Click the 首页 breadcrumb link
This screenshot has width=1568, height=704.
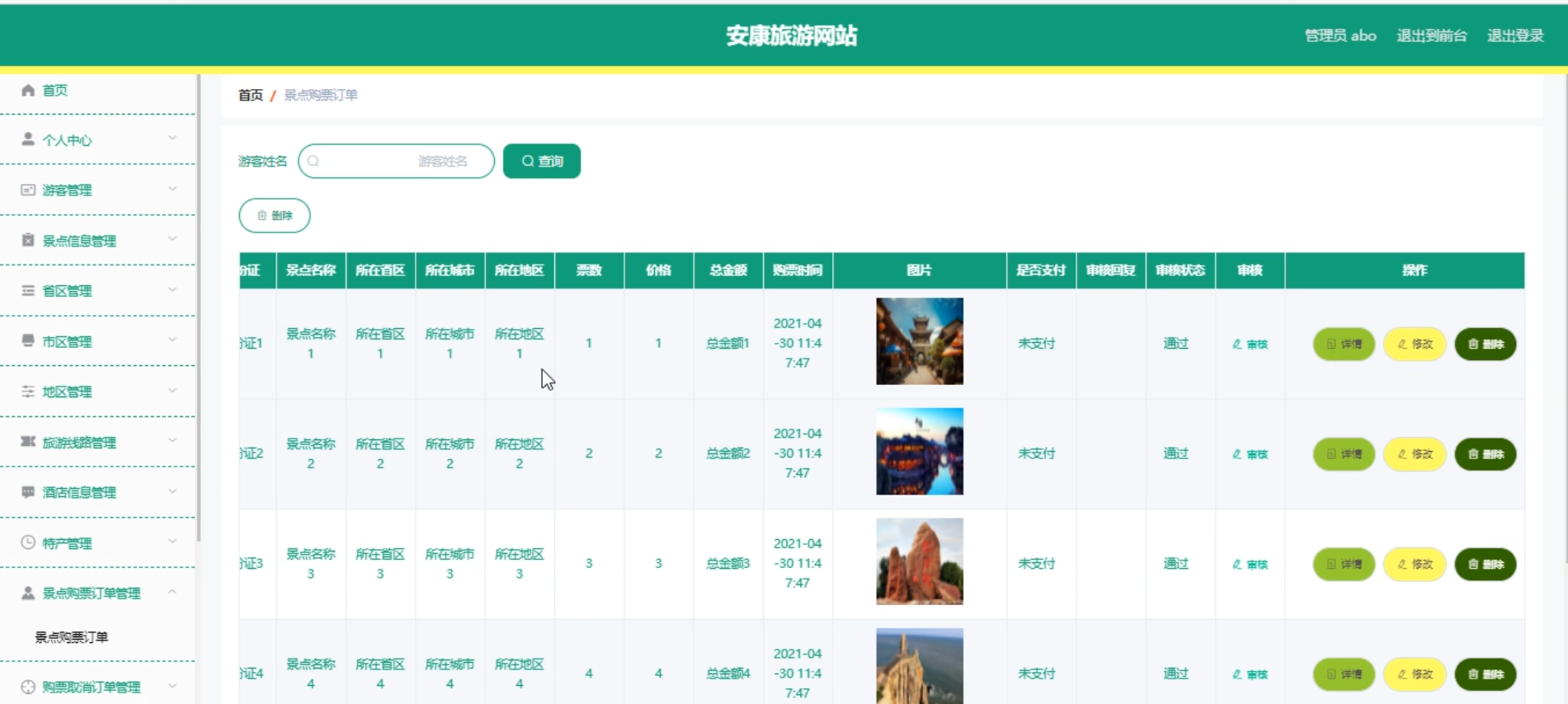pos(250,95)
